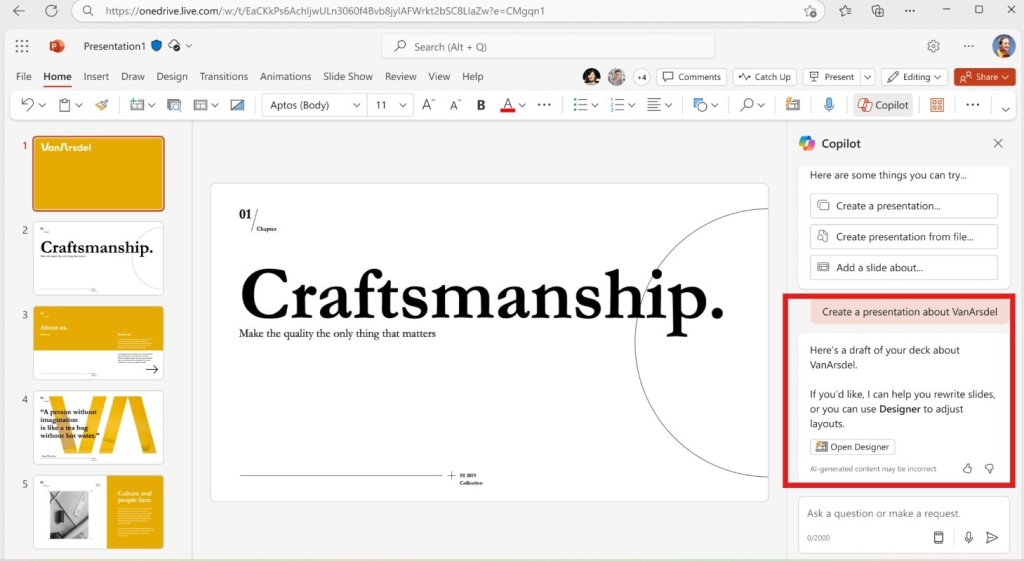Screen dimensions: 1024x561
Task: Switch to the Transitions tab
Action: [x=223, y=76]
